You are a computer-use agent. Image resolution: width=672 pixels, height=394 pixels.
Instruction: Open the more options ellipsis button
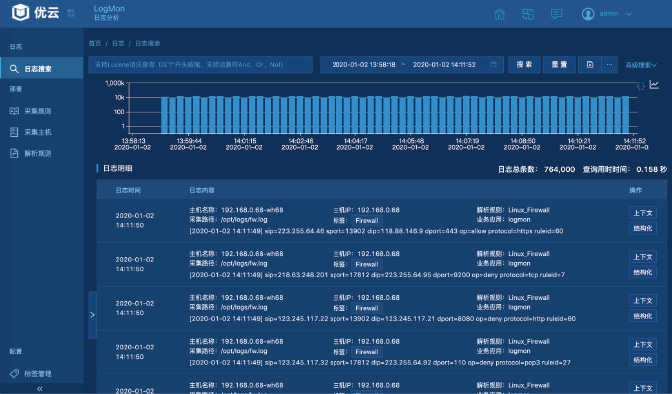coord(609,65)
